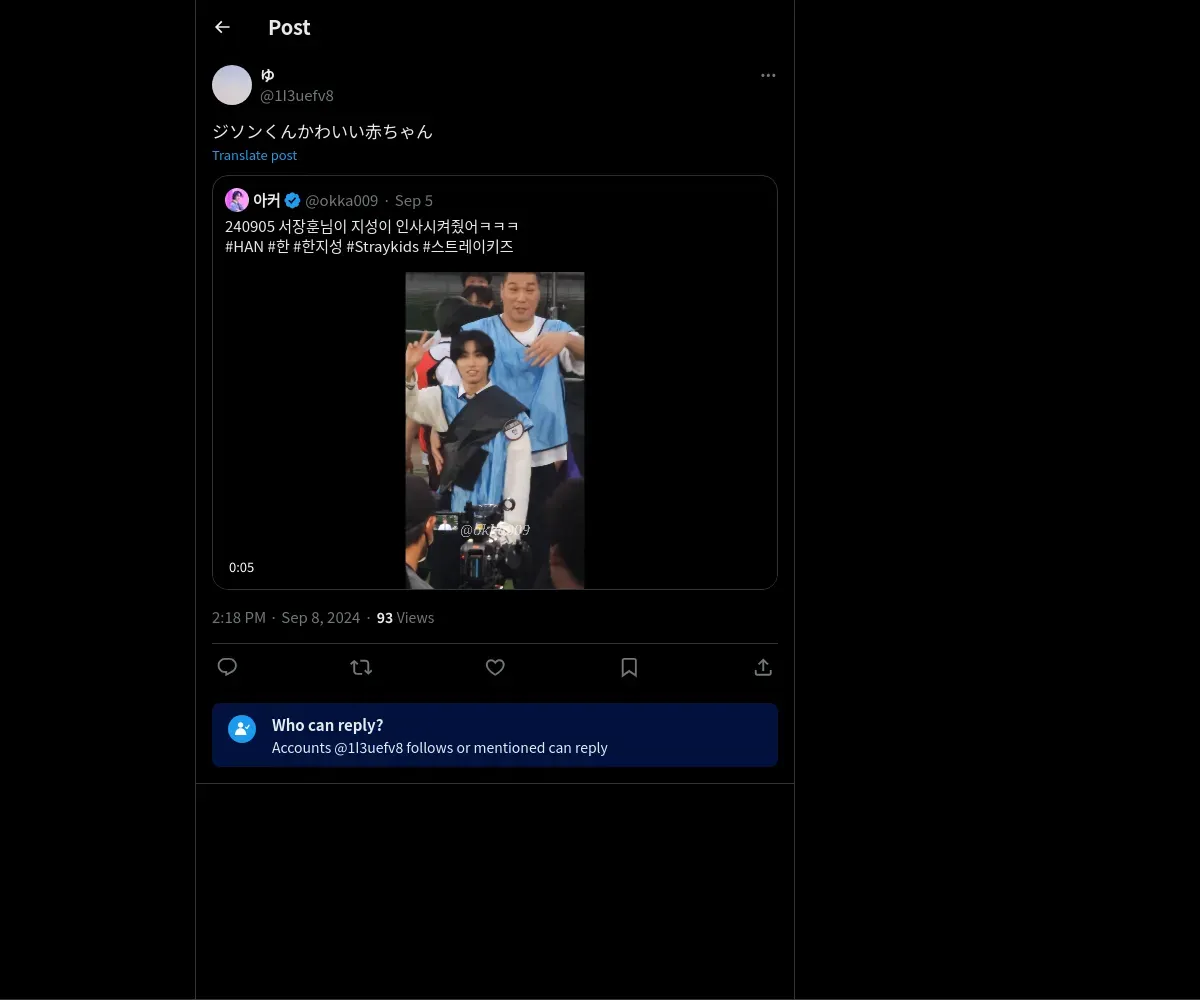Click the reply speech bubble icon

point(227,667)
